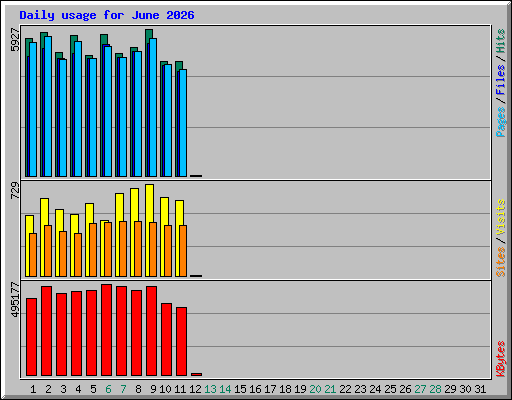The image size is (512, 400).
Task: Click the red KBytes bar for day 9
Action: 151,331
